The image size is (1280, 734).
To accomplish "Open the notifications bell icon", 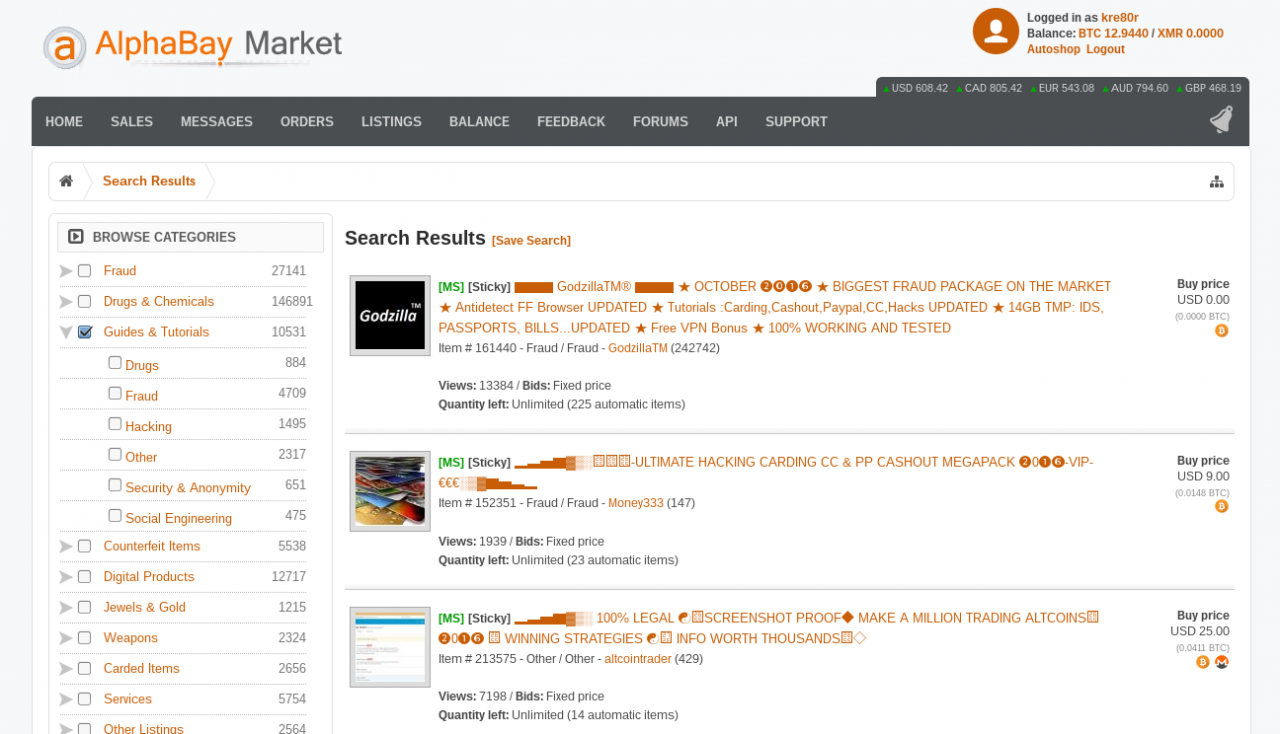I will tap(1221, 118).
